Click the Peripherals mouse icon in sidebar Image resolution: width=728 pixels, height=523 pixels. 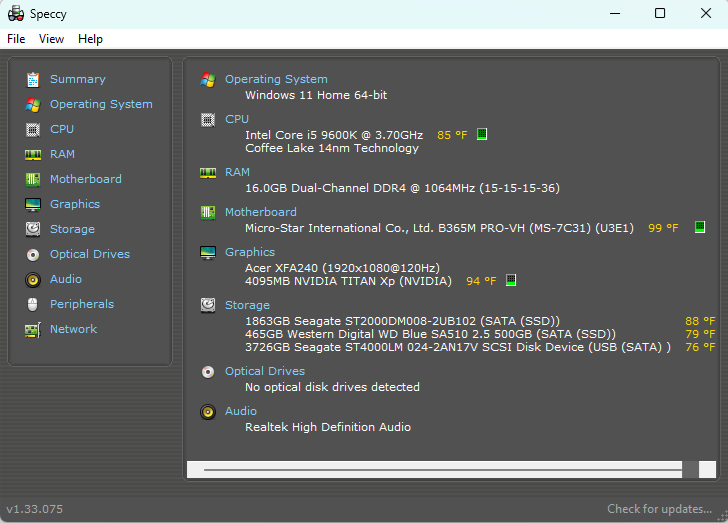[x=32, y=305]
